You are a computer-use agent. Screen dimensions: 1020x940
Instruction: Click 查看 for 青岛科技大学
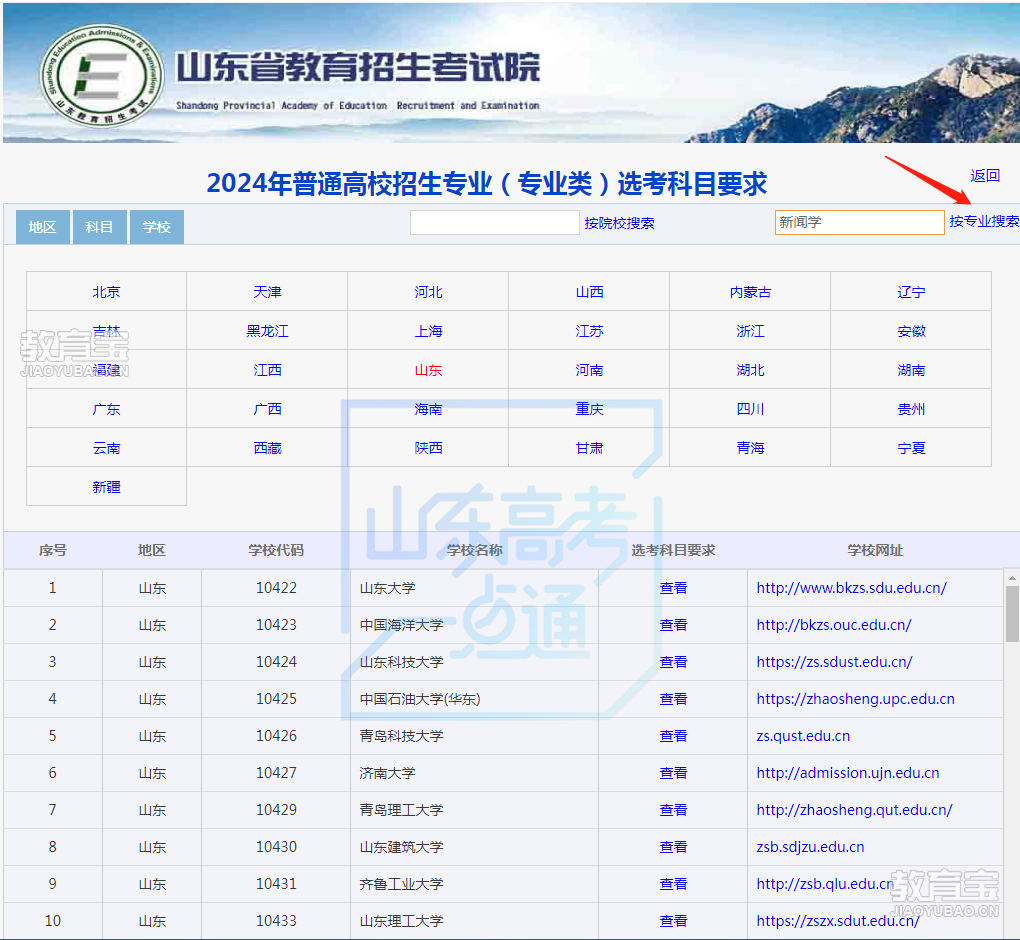pos(673,736)
